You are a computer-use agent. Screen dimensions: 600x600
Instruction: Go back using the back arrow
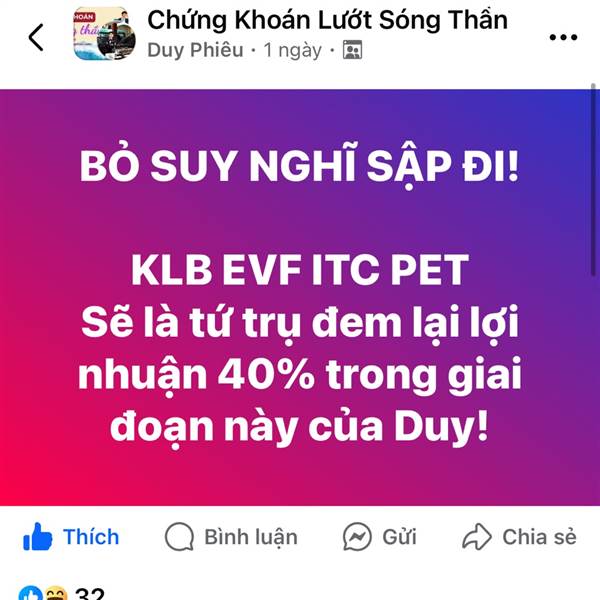pos(36,37)
